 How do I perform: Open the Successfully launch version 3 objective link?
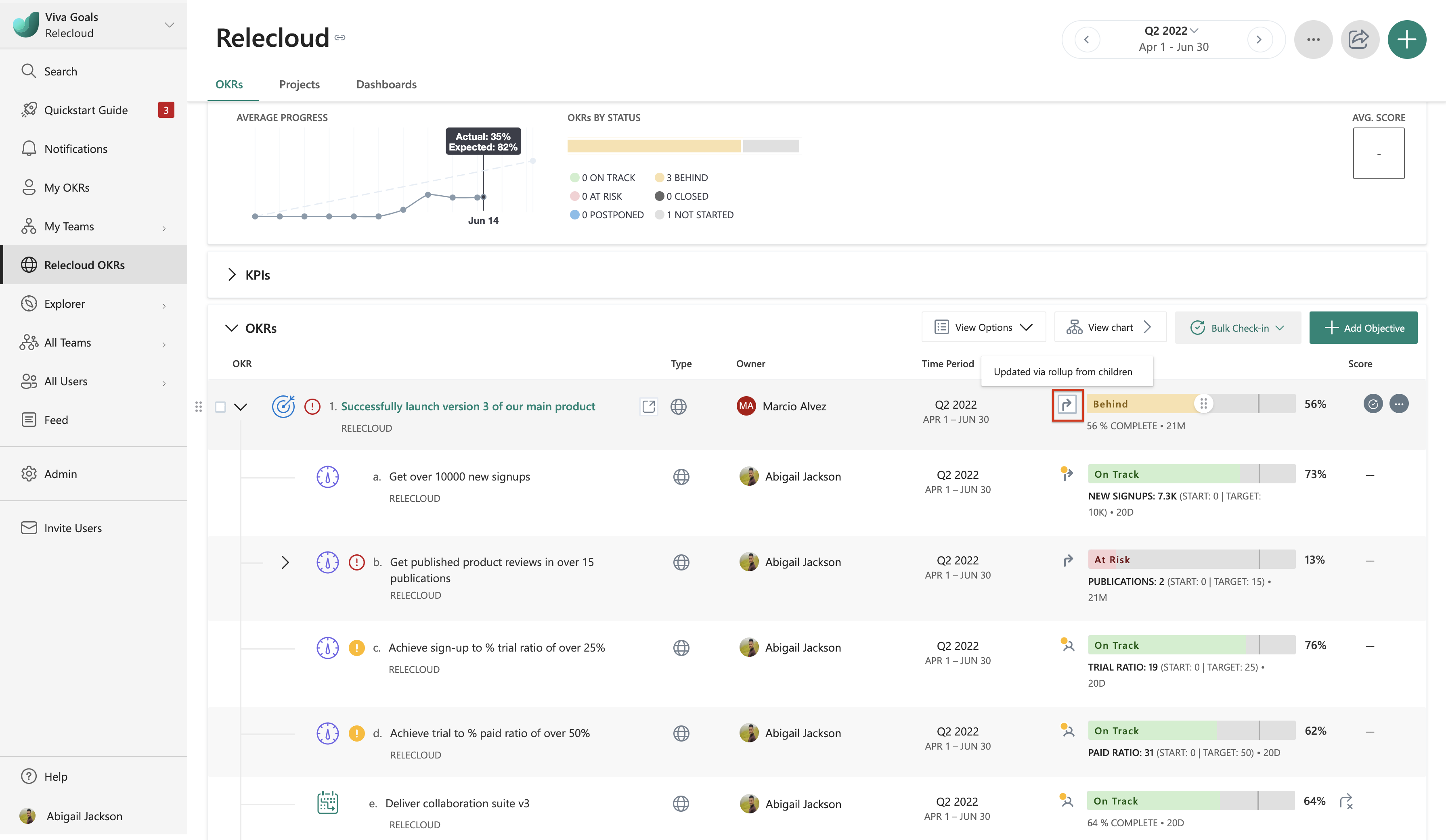(467, 406)
